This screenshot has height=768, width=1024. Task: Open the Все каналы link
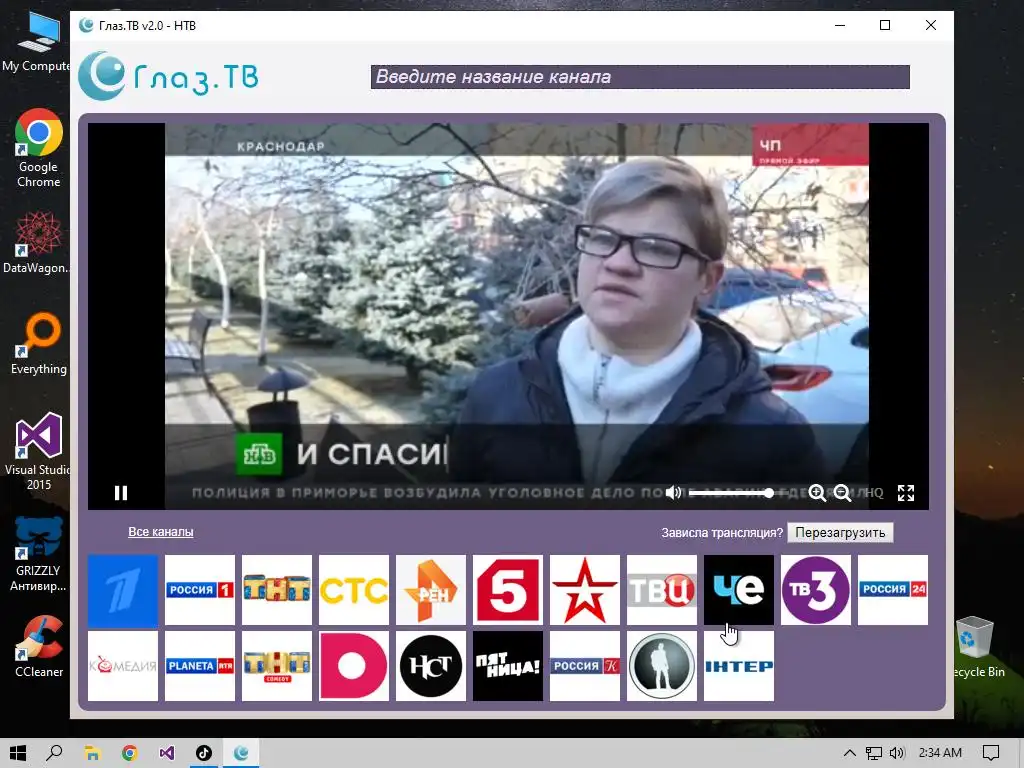point(161,532)
